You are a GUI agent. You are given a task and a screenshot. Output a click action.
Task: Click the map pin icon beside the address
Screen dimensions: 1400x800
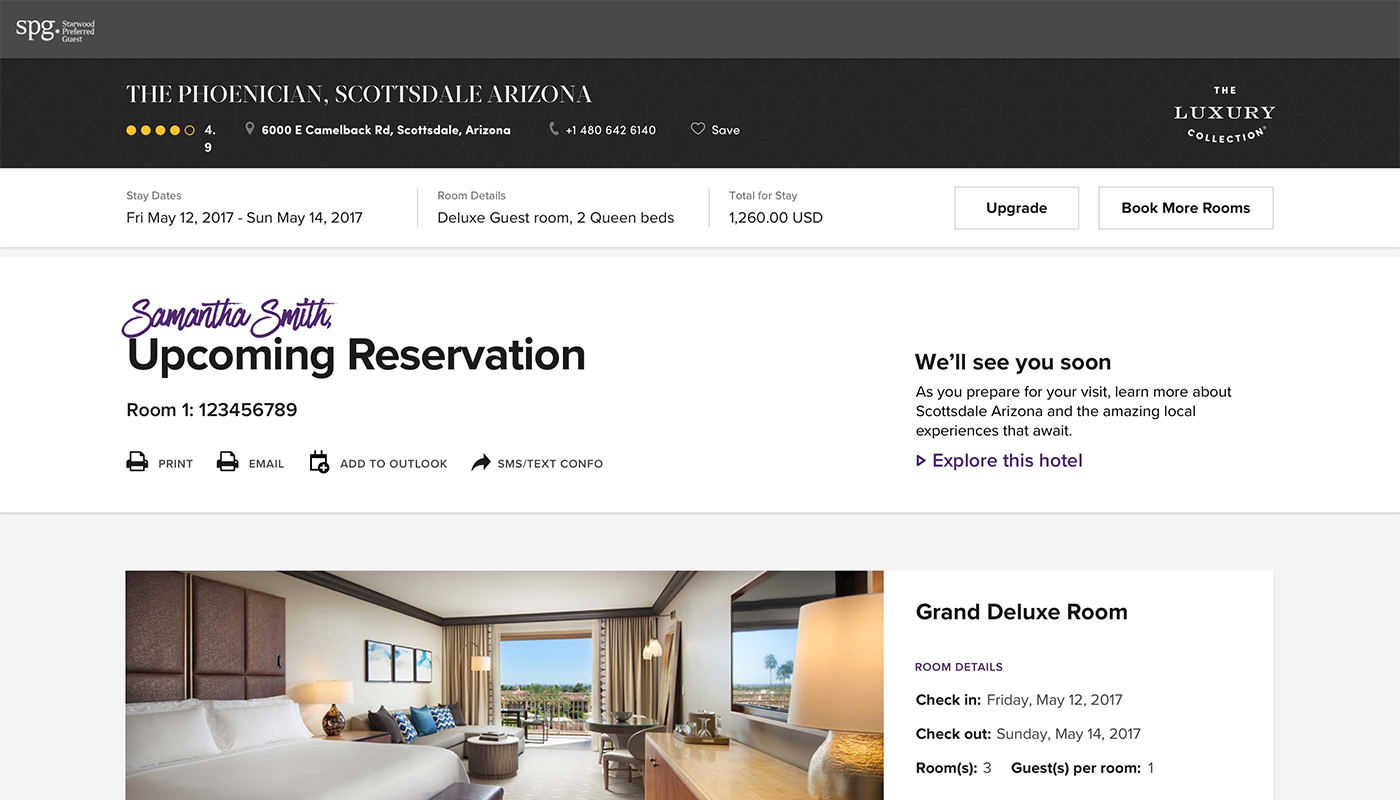click(x=250, y=129)
